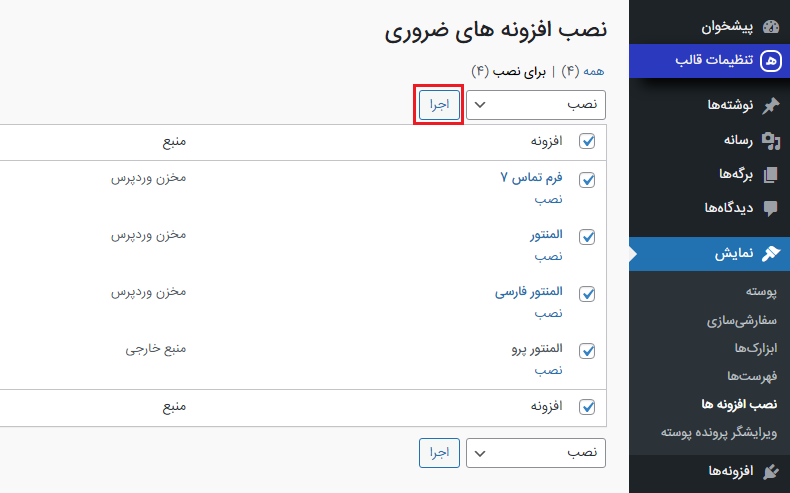Click the Comments (دیدگاه‌ها) bubble icon

[x=770, y=208]
